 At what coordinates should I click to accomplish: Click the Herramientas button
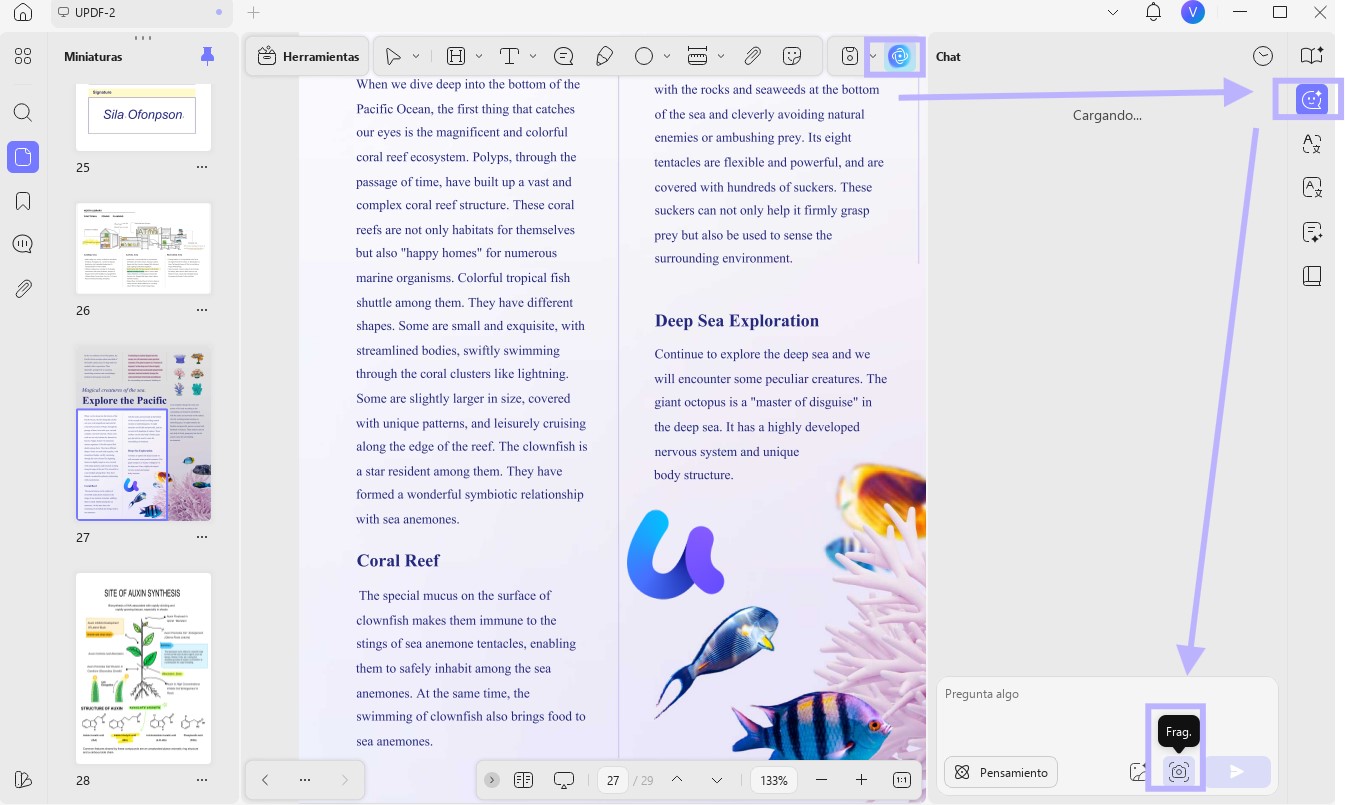pyautogui.click(x=308, y=57)
